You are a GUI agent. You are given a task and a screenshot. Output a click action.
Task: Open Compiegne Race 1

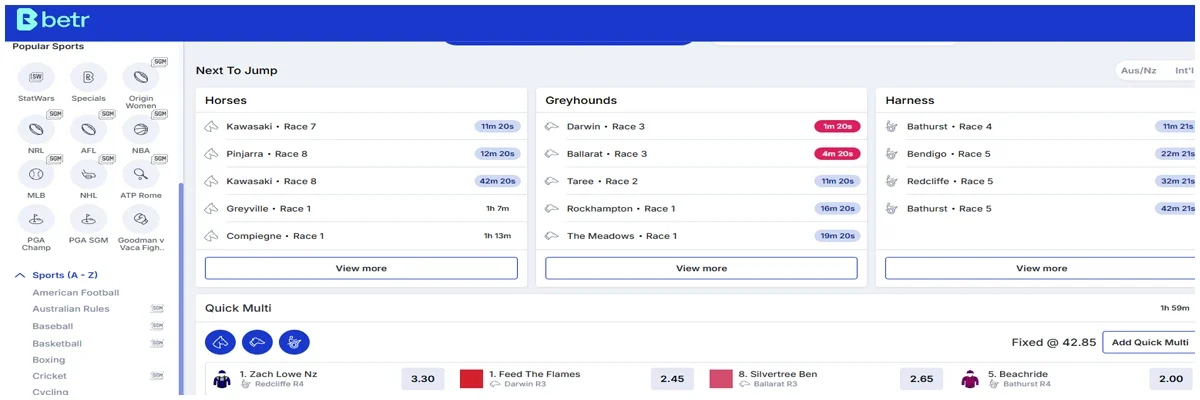pyautogui.click(x=361, y=236)
